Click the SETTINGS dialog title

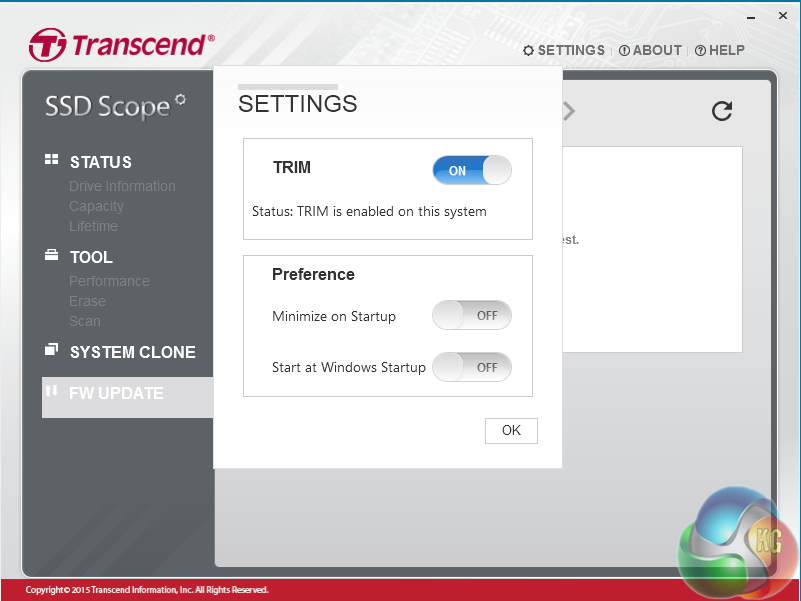tap(297, 104)
